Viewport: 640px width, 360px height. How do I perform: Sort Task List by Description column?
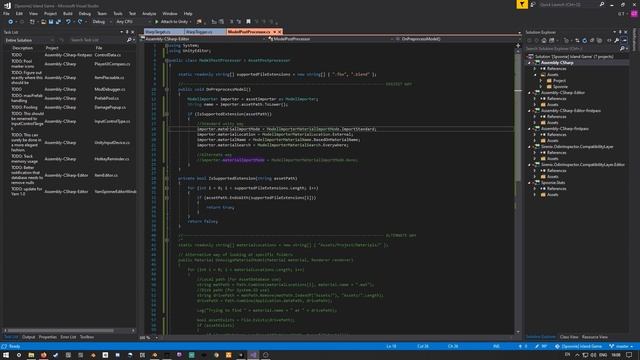click(x=22, y=48)
